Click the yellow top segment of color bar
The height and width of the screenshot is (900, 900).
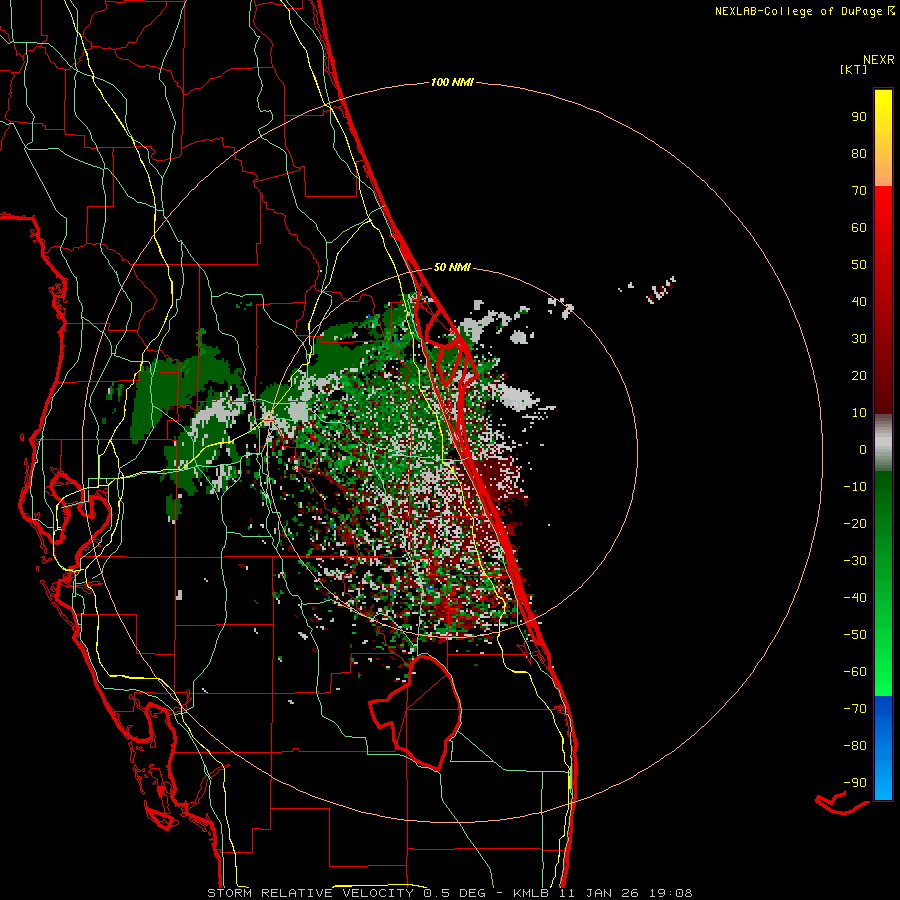click(883, 138)
